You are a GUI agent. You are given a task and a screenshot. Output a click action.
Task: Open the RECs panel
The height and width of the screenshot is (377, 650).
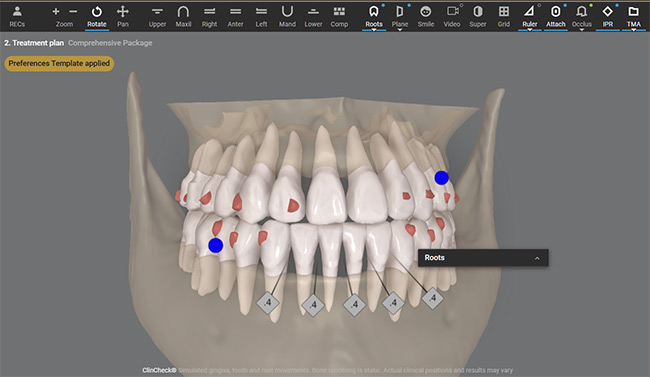17,17
